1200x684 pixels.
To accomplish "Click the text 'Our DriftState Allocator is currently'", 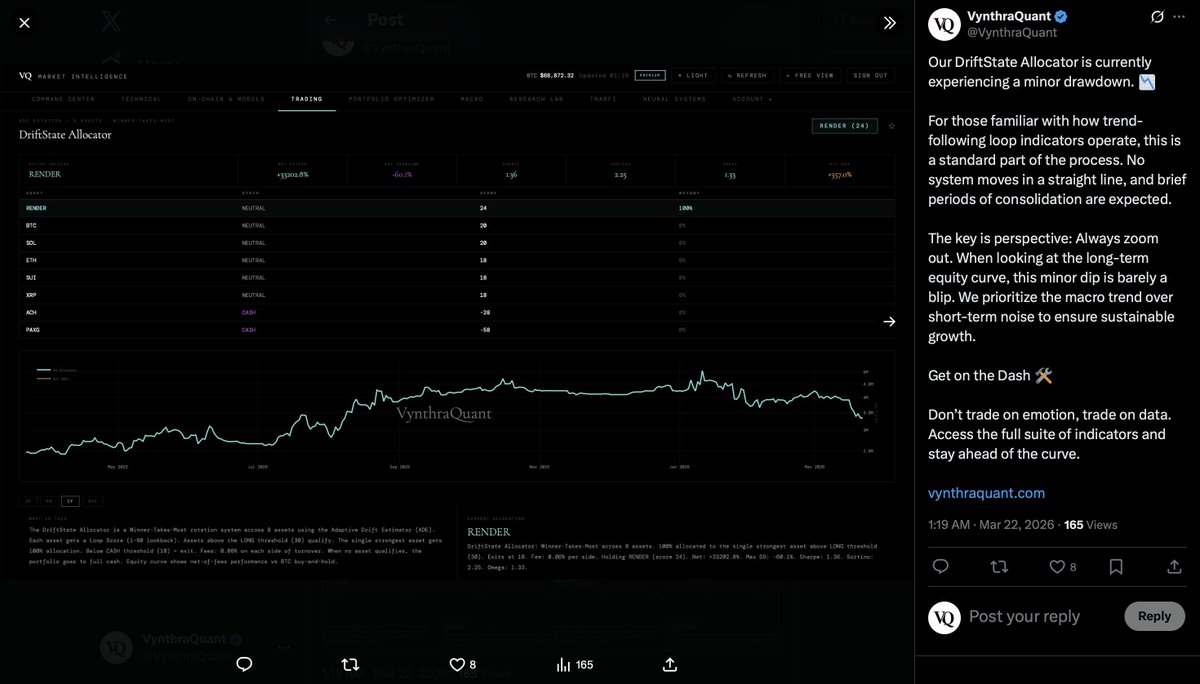I will tap(1040, 62).
